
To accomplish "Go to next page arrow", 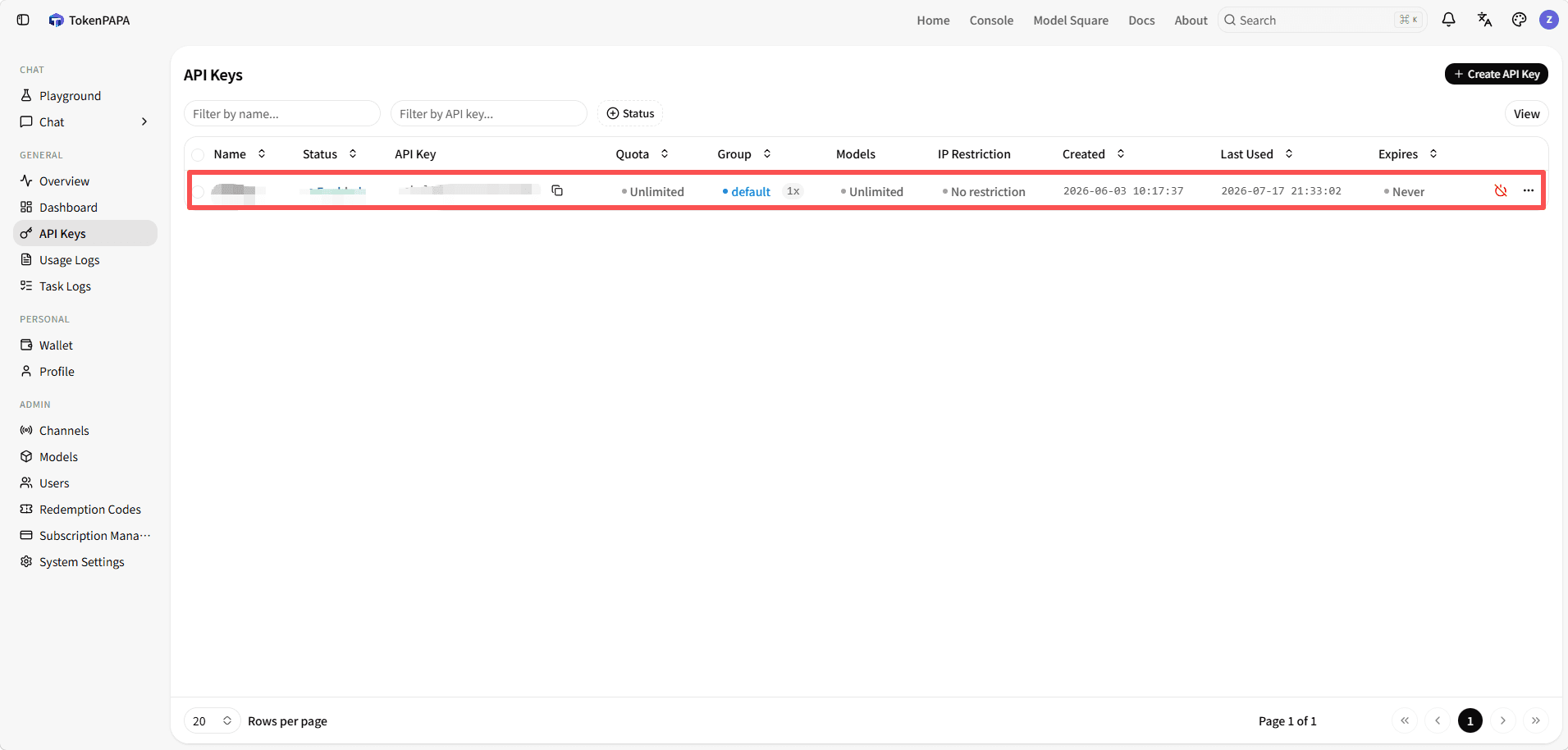I will (x=1503, y=720).
